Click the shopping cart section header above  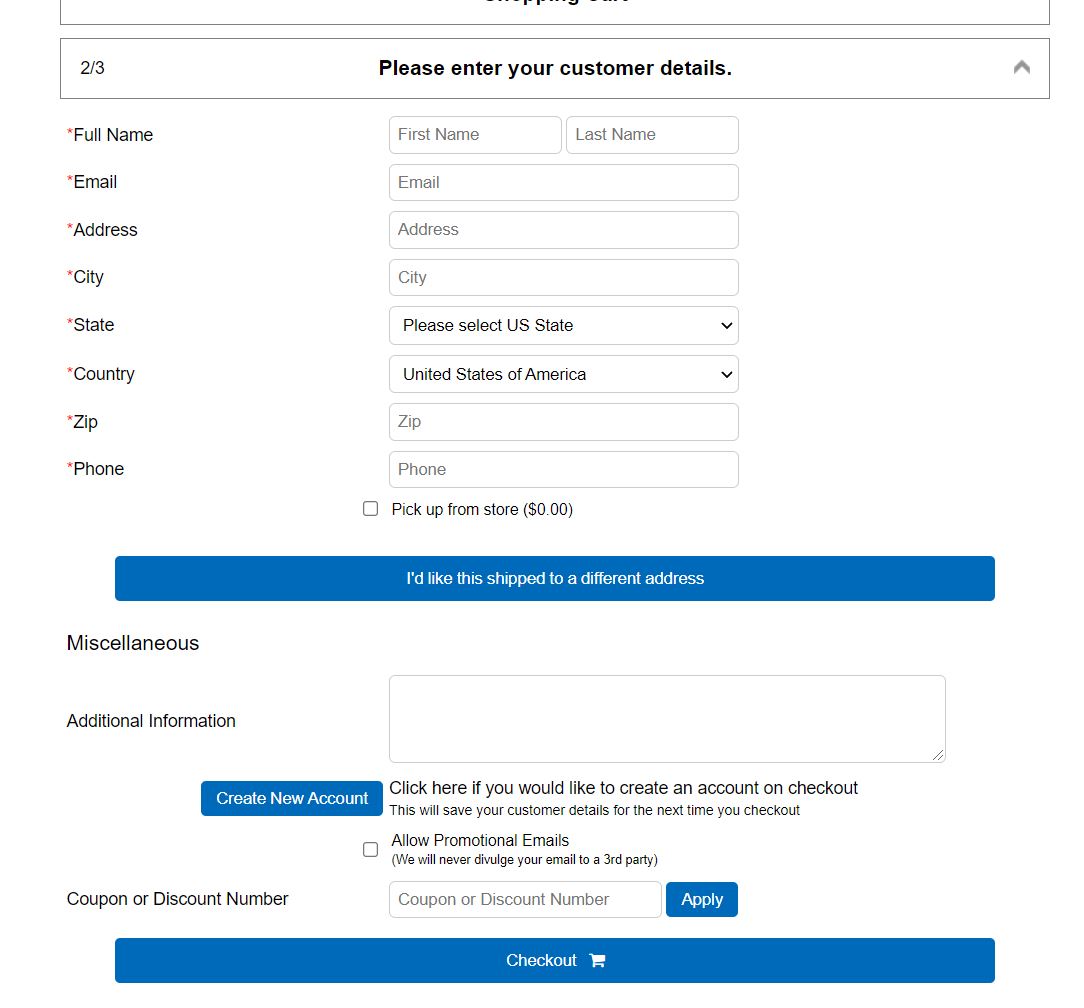point(554,10)
